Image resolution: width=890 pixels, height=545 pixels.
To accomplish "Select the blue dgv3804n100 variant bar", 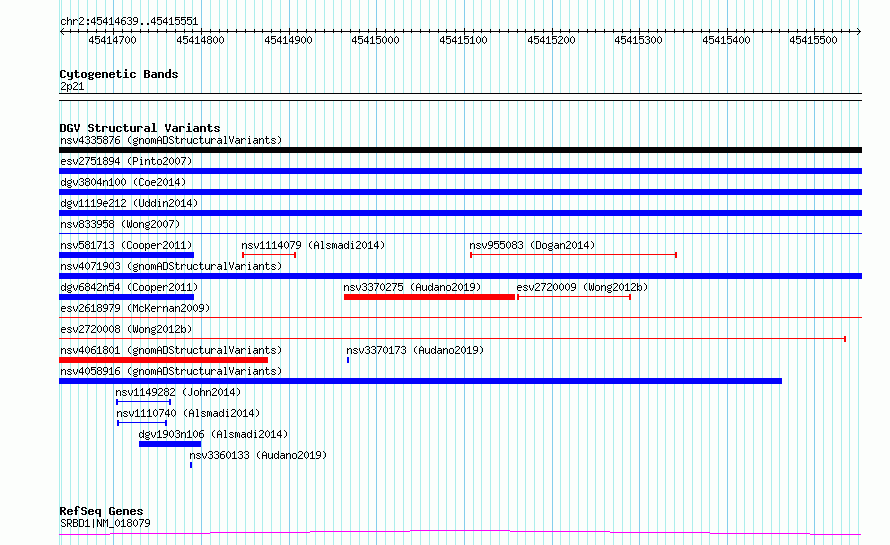I will tap(460, 192).
